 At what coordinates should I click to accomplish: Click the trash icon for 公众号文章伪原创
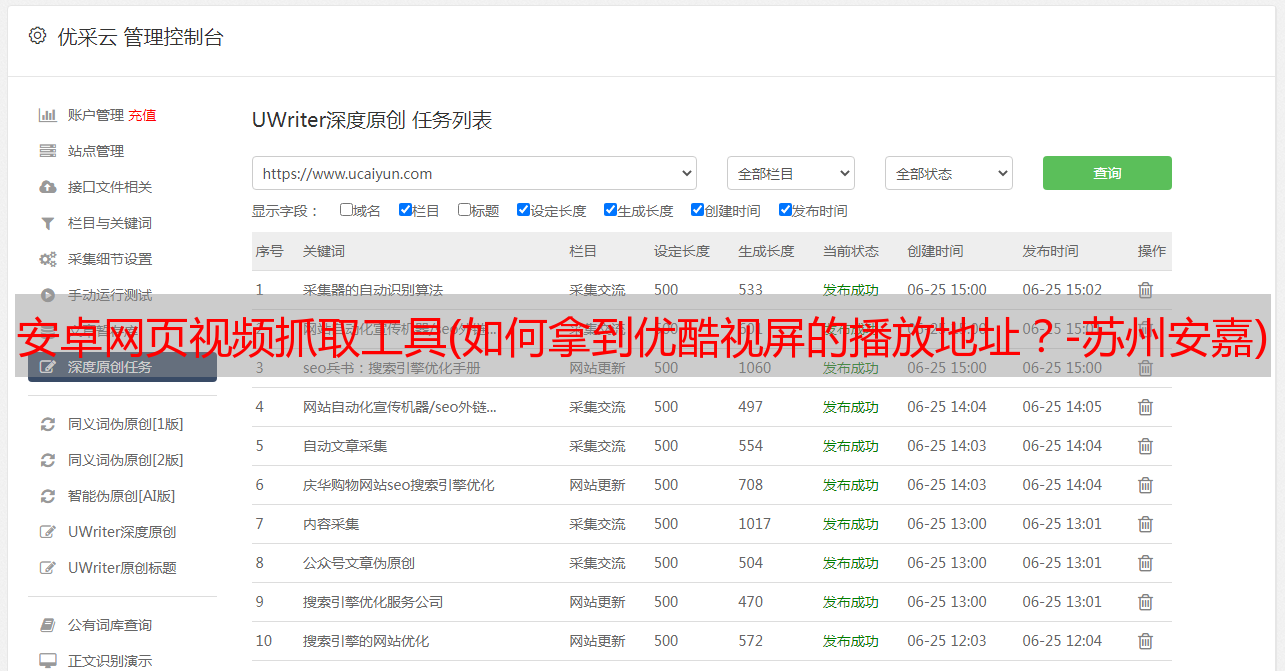[1146, 563]
